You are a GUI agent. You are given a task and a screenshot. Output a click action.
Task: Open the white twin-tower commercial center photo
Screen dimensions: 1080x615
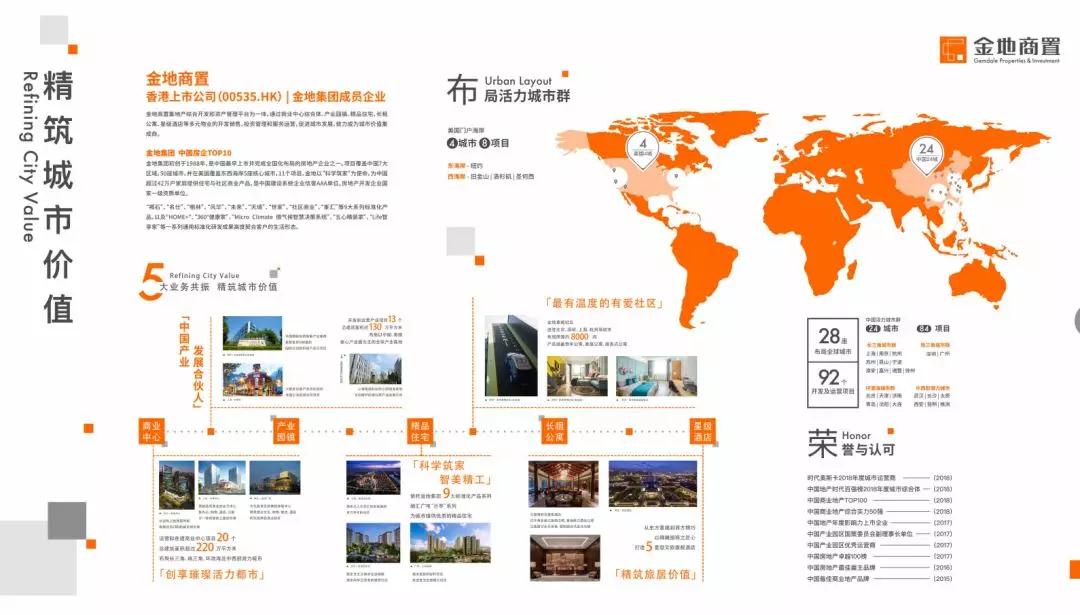222,477
